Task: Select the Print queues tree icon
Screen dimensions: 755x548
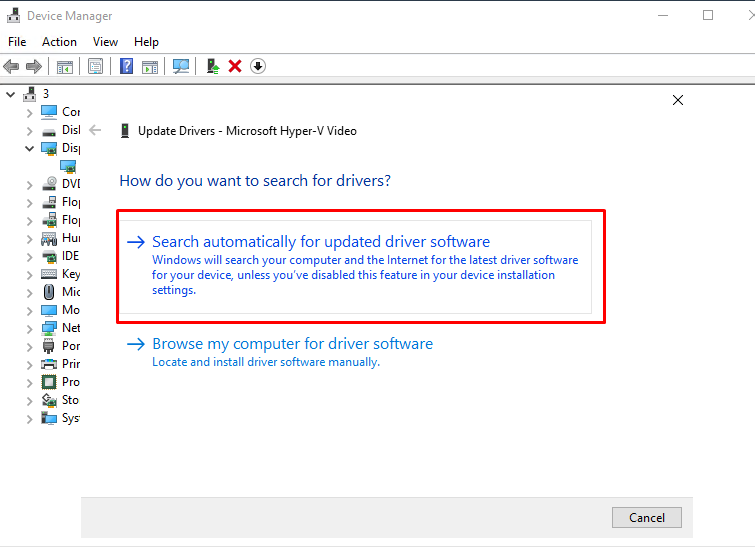Action: tap(49, 364)
